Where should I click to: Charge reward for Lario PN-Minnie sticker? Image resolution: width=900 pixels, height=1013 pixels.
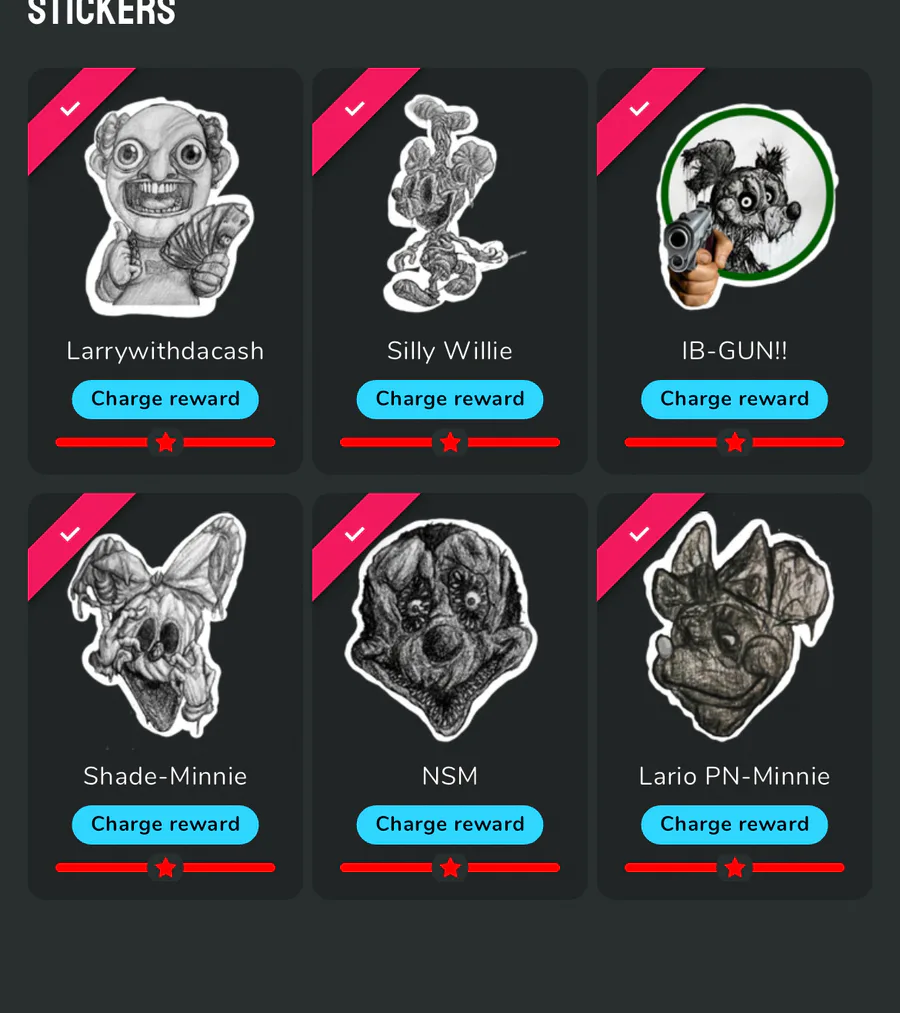click(x=735, y=824)
